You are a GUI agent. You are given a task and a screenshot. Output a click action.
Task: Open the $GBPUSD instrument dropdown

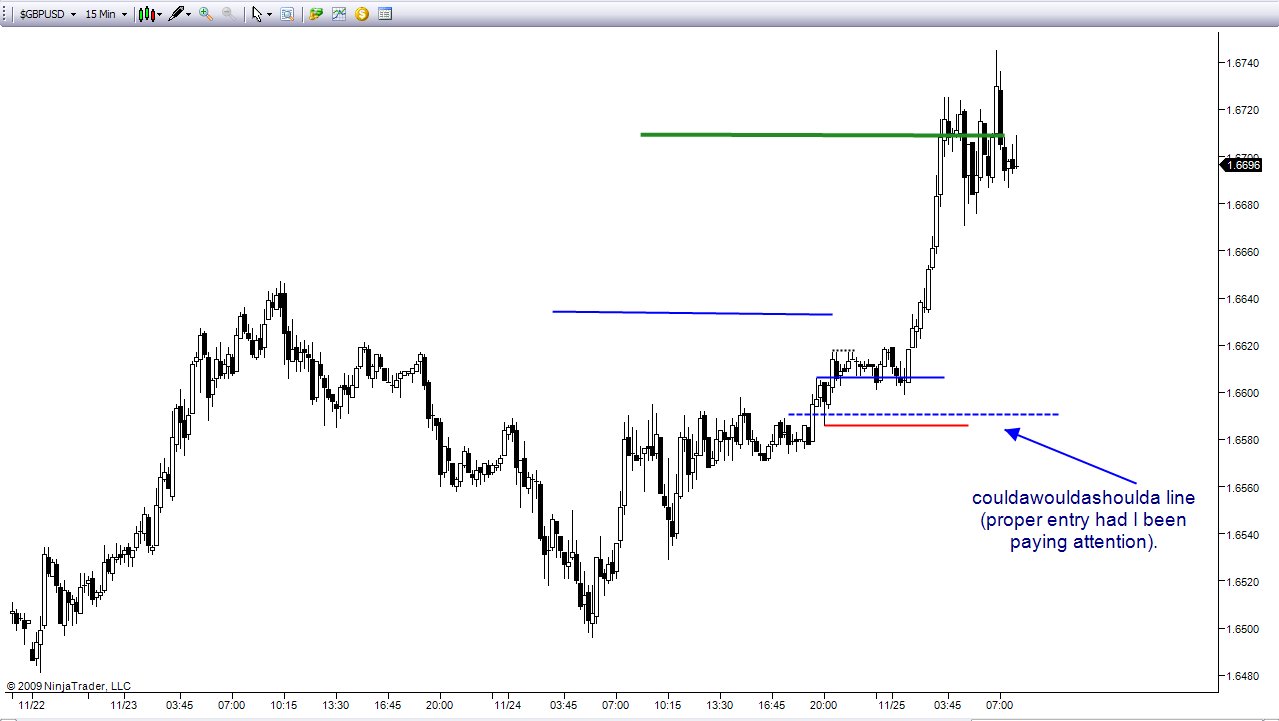(x=47, y=14)
